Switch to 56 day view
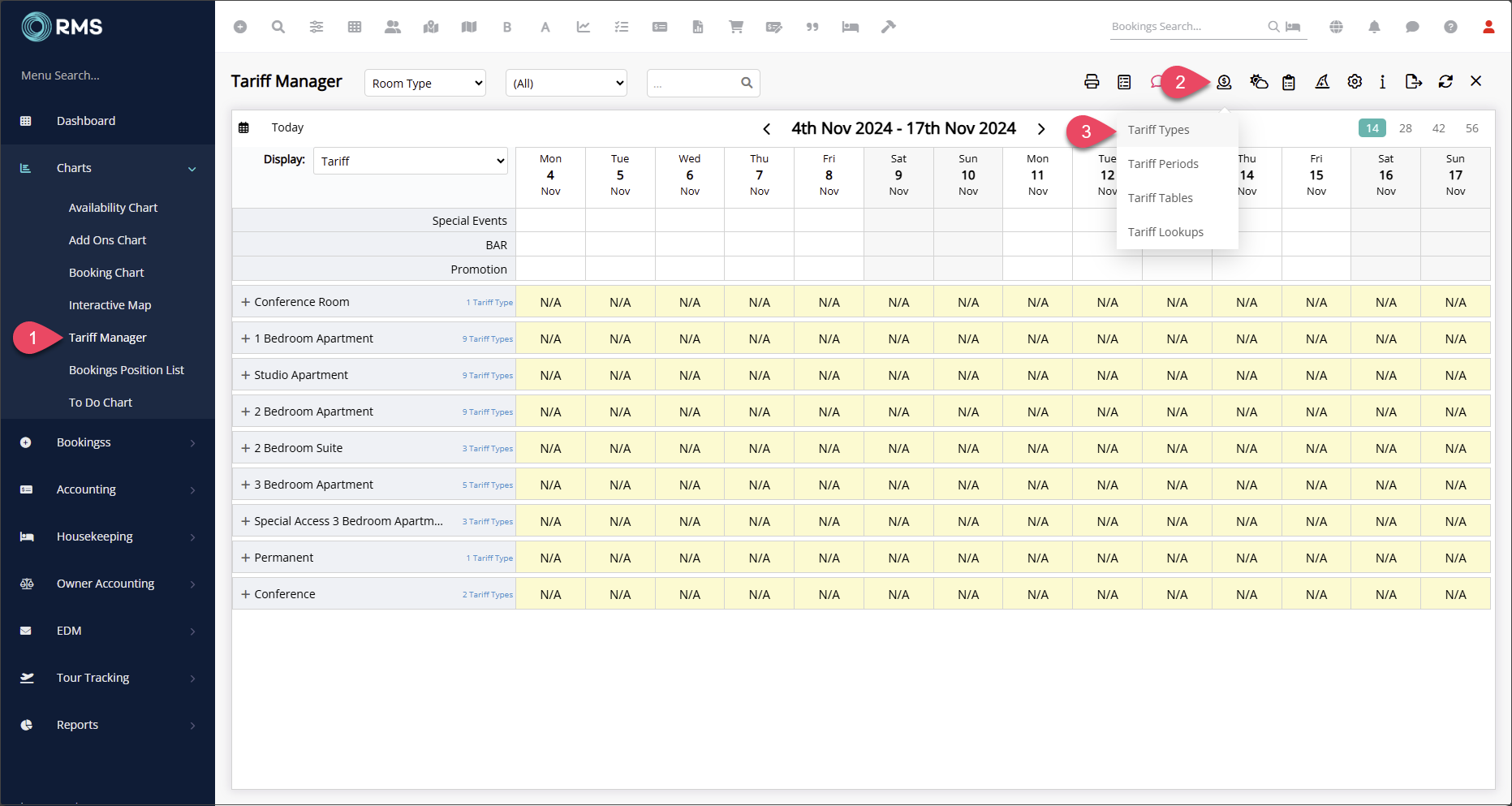 (1472, 128)
